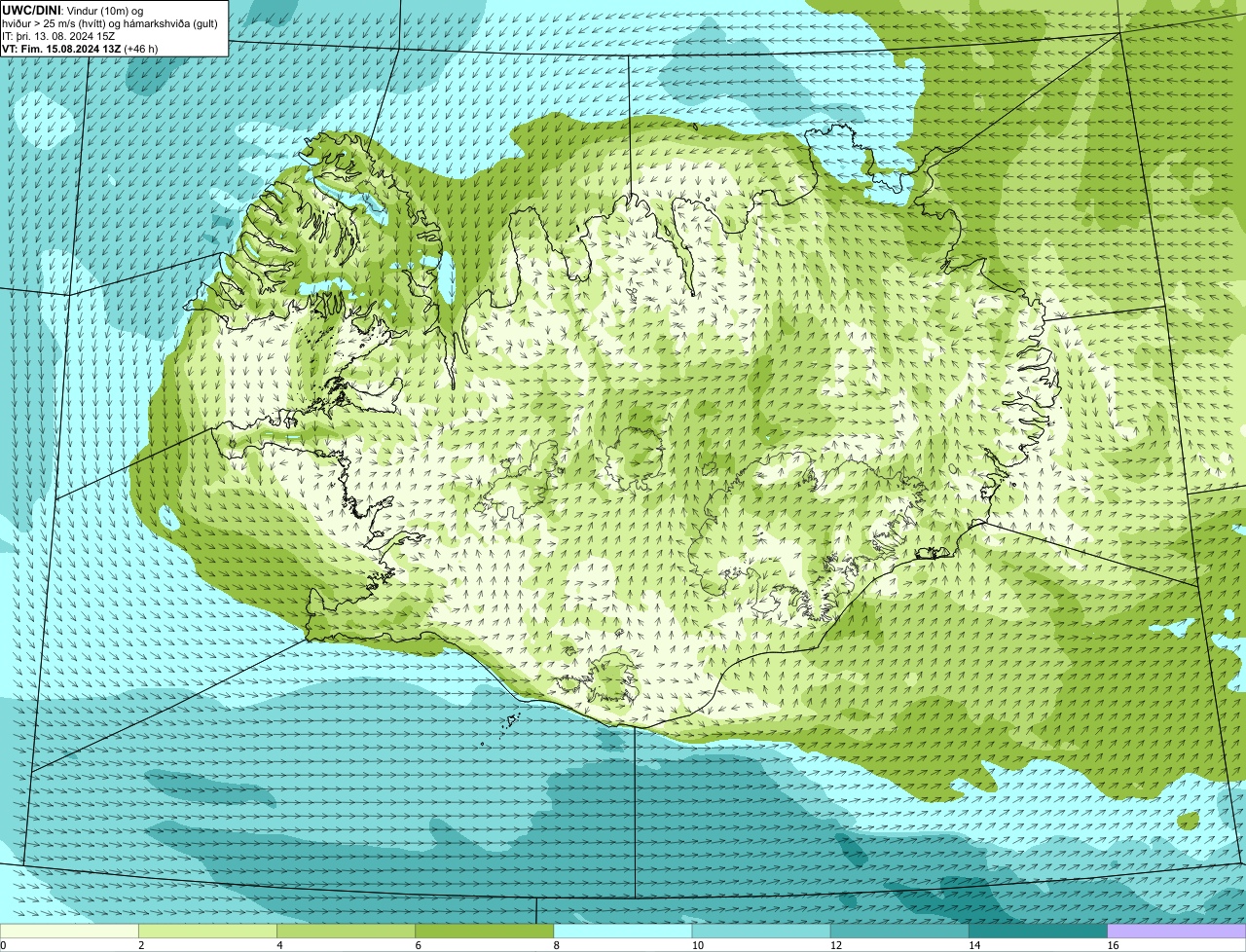Click the dark teal 14–16 m/s legend swatch
1246x952 pixels.
1039,931
